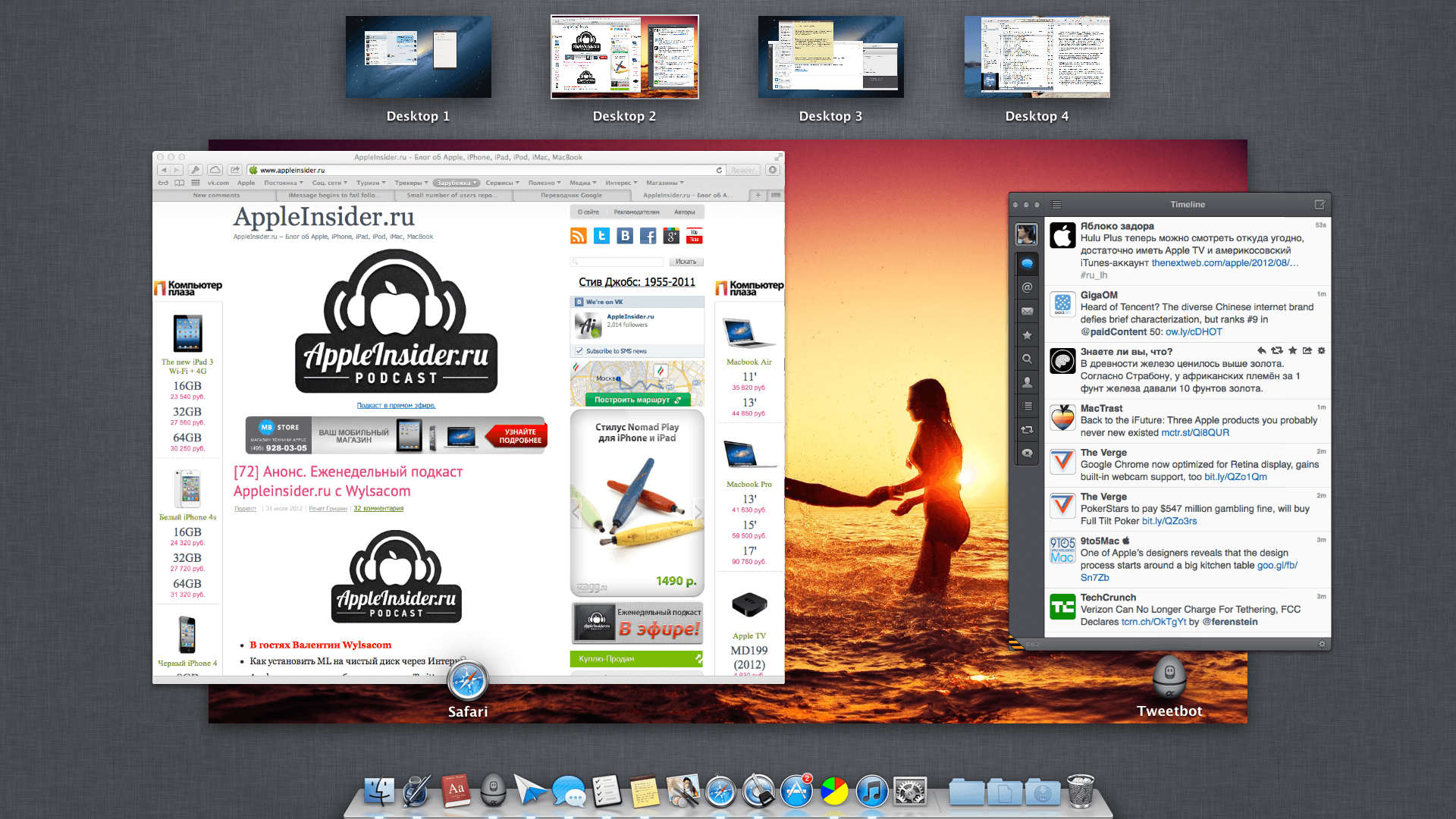Viewport: 1456px width, 819px height.
Task: Open the '32 комментария' link
Action: pyautogui.click(x=378, y=509)
